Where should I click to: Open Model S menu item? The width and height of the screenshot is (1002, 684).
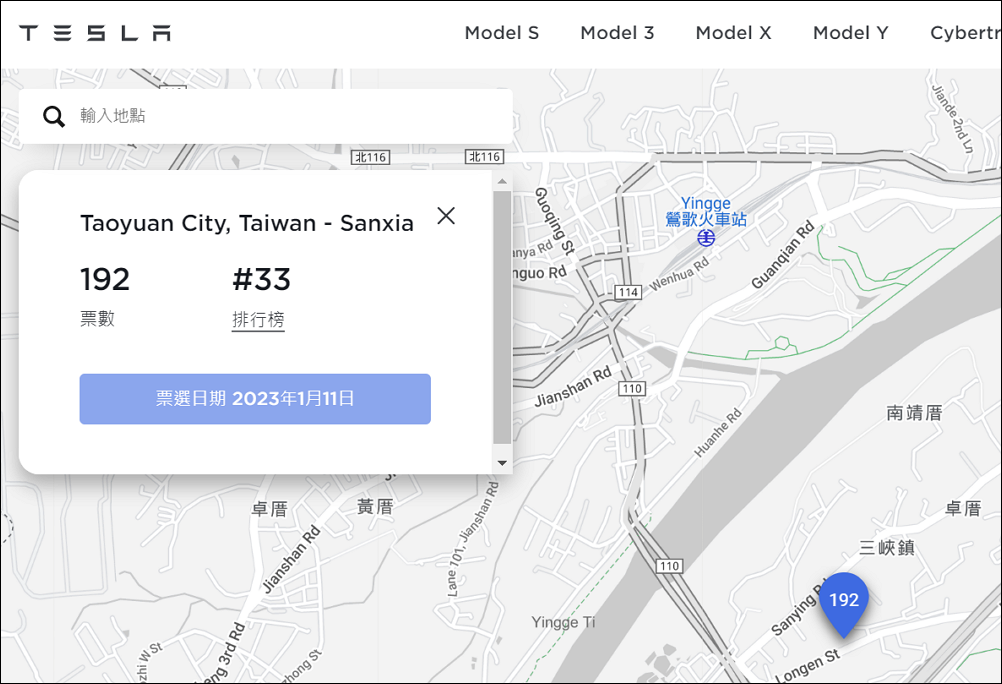pos(502,33)
